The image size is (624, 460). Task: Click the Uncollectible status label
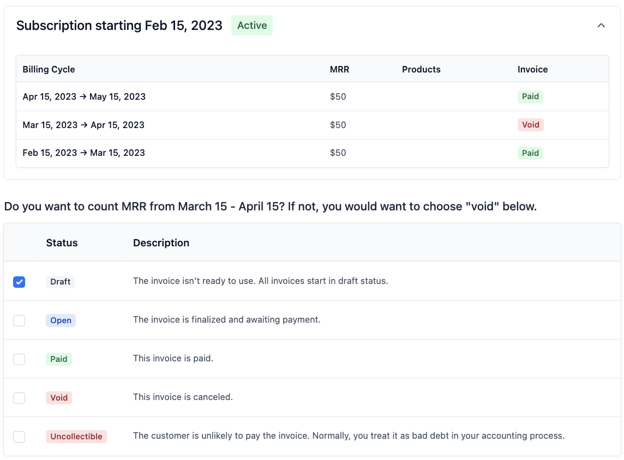pos(76,437)
